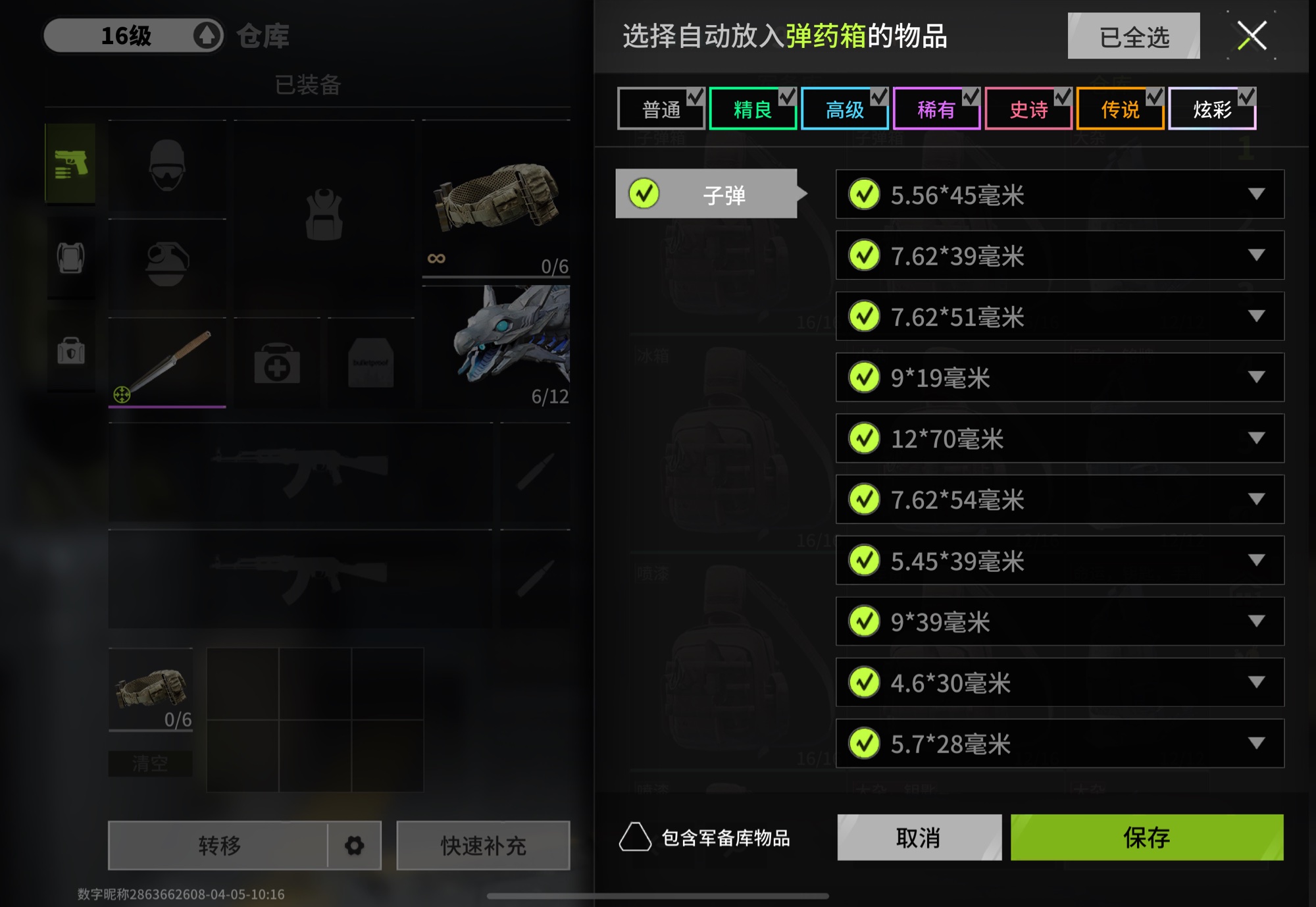The height and width of the screenshot is (907, 1316).
Task: Open transfer settings gear icon
Action: (355, 846)
